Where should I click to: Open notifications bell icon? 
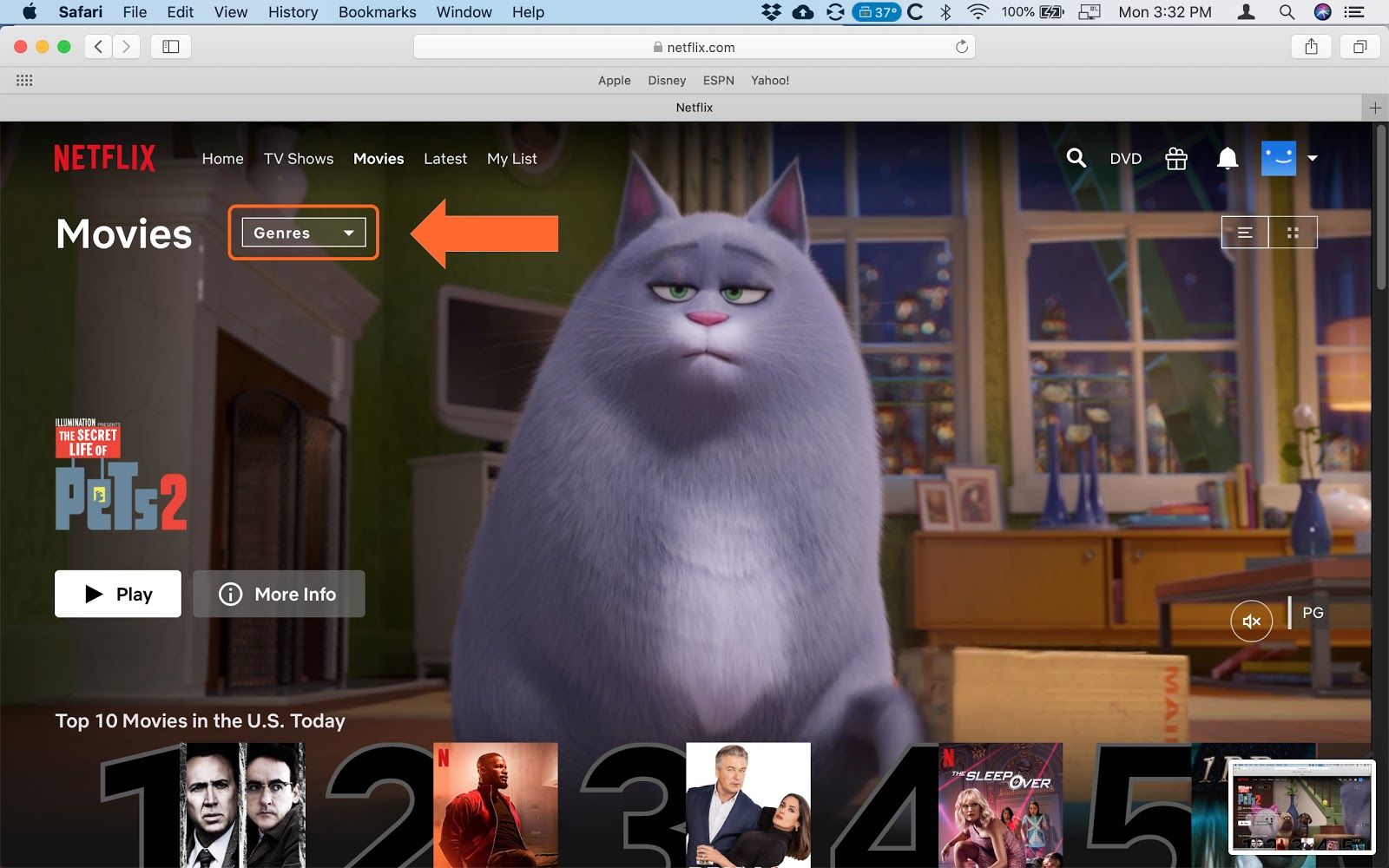pyautogui.click(x=1227, y=158)
